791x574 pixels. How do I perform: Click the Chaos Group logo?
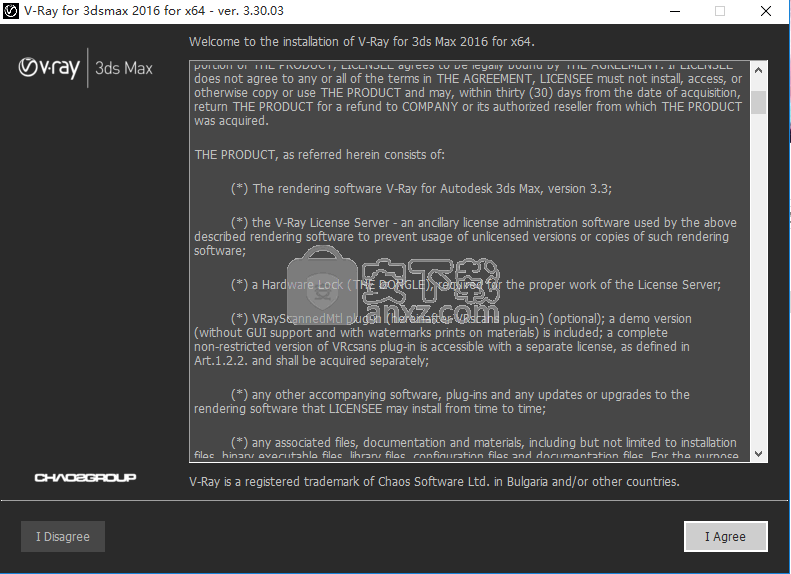(x=85, y=478)
